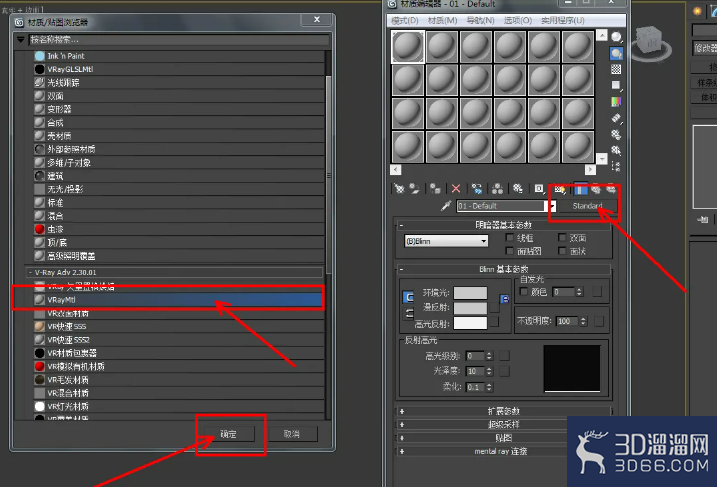Click the Make Unique icon

point(498,188)
